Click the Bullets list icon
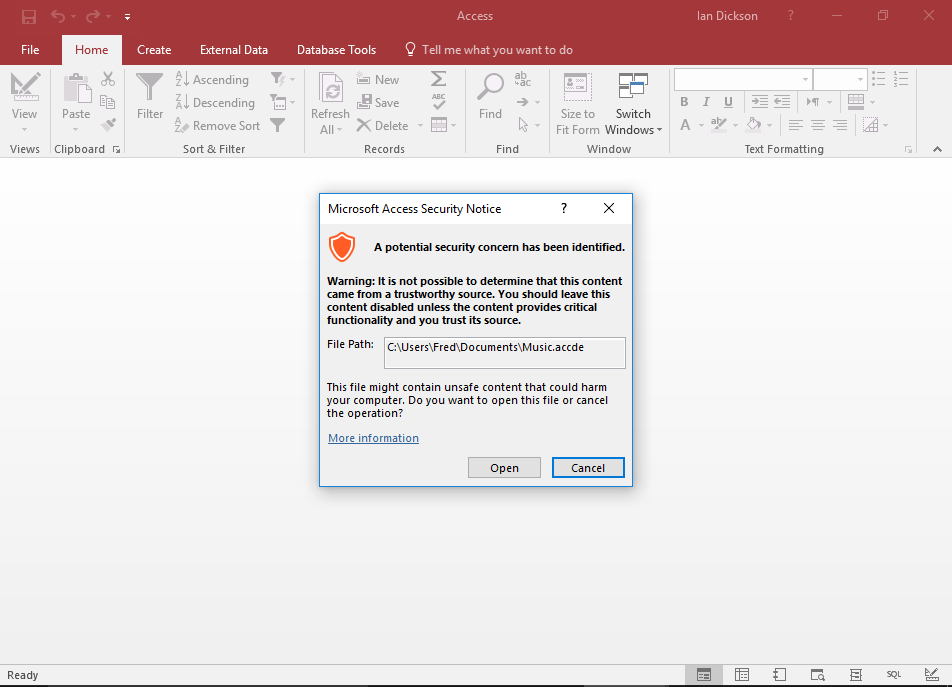The height and width of the screenshot is (687, 952). (x=879, y=79)
